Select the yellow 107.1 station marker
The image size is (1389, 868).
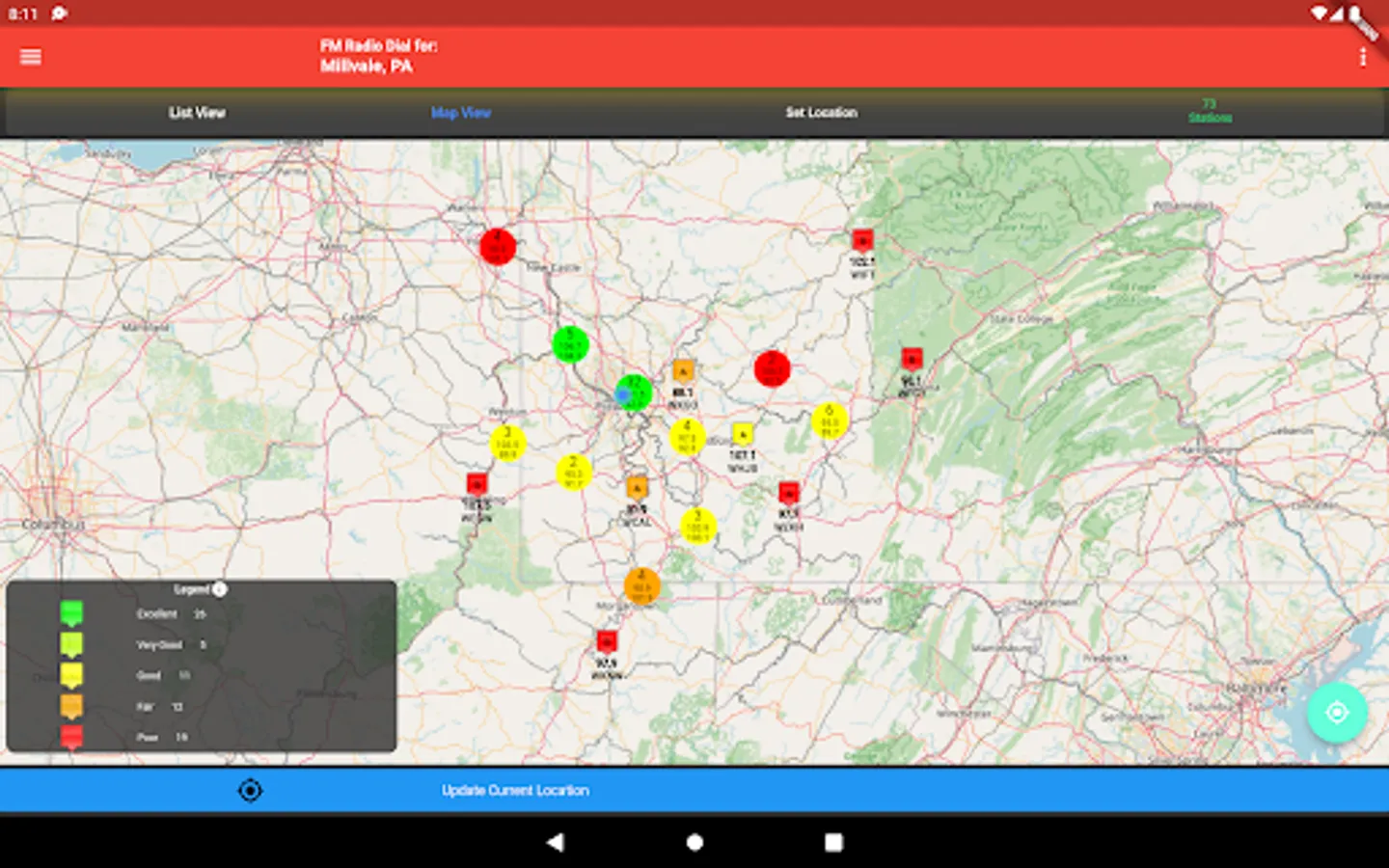point(742,435)
